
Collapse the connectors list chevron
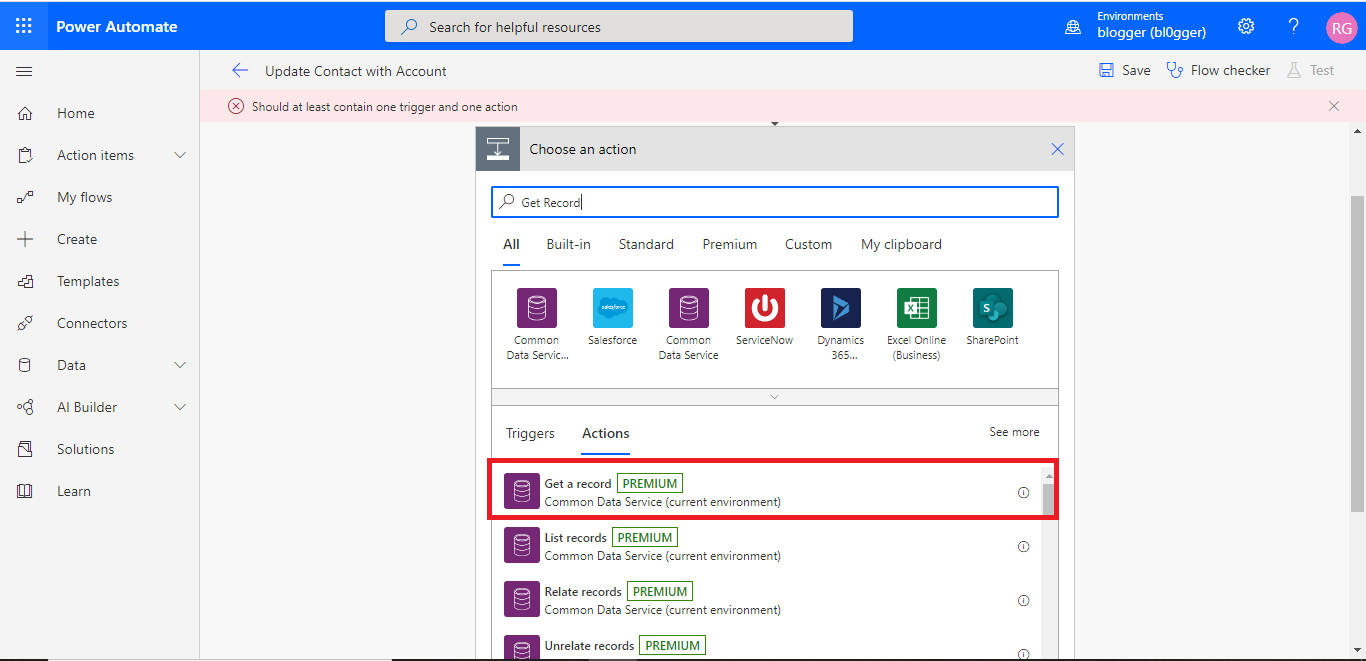pyautogui.click(x=775, y=397)
